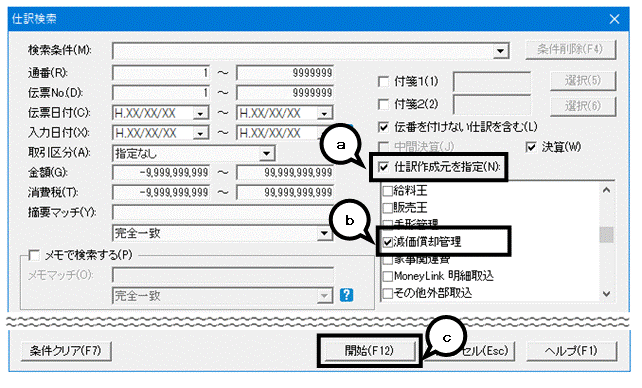Screen dimensions: 642x388
Task: Enable メモで検索する(P) checkbox
Action: [34, 255]
